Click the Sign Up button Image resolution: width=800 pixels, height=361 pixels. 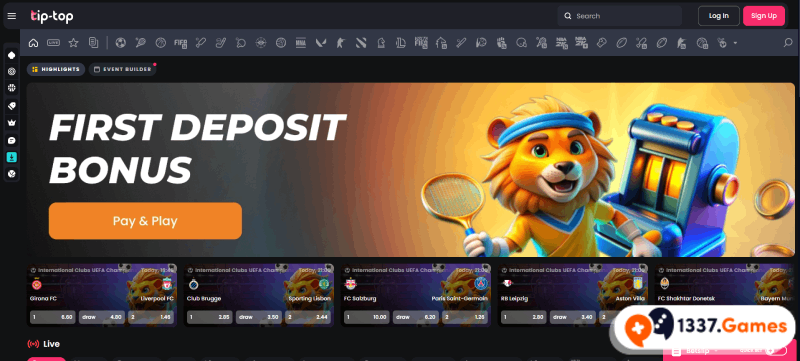coord(764,16)
